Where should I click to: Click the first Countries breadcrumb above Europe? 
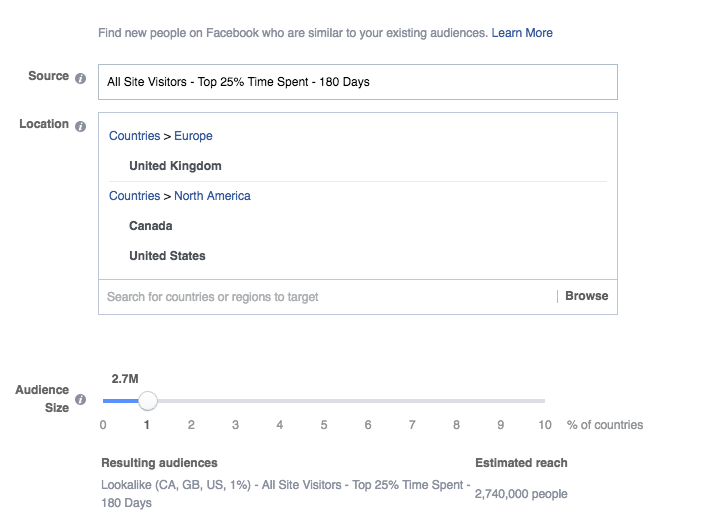click(134, 136)
